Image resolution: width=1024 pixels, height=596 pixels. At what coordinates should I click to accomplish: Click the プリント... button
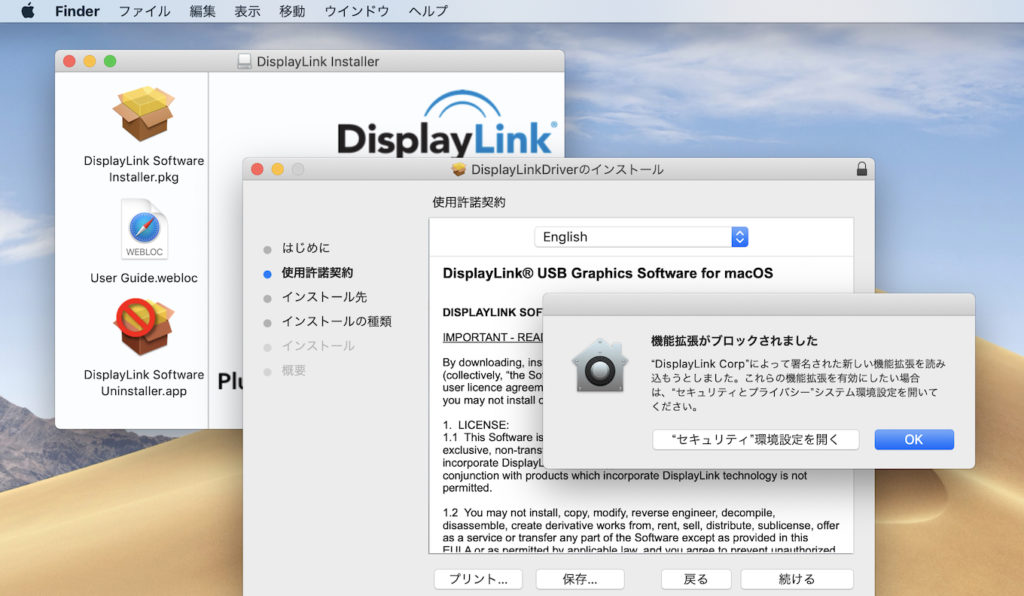pyautogui.click(x=478, y=579)
